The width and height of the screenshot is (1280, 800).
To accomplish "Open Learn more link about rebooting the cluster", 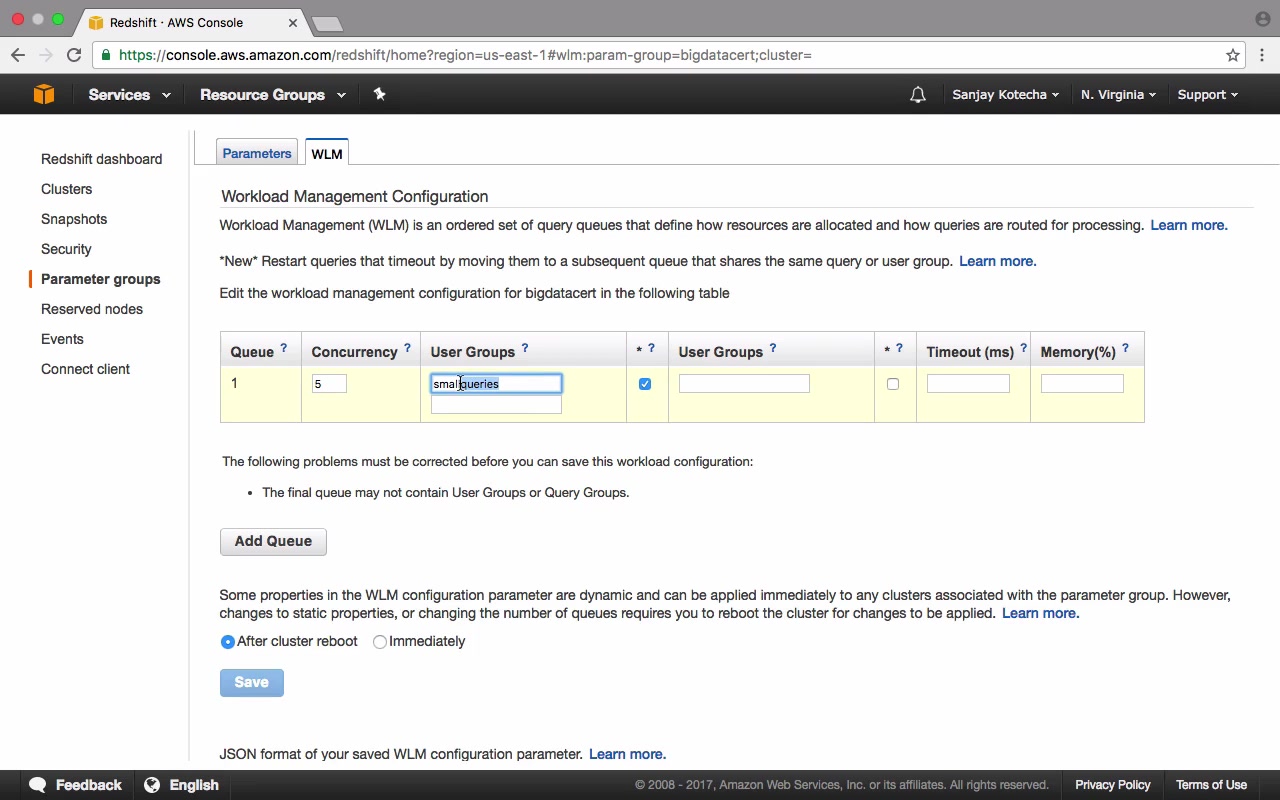I will coord(1041,613).
